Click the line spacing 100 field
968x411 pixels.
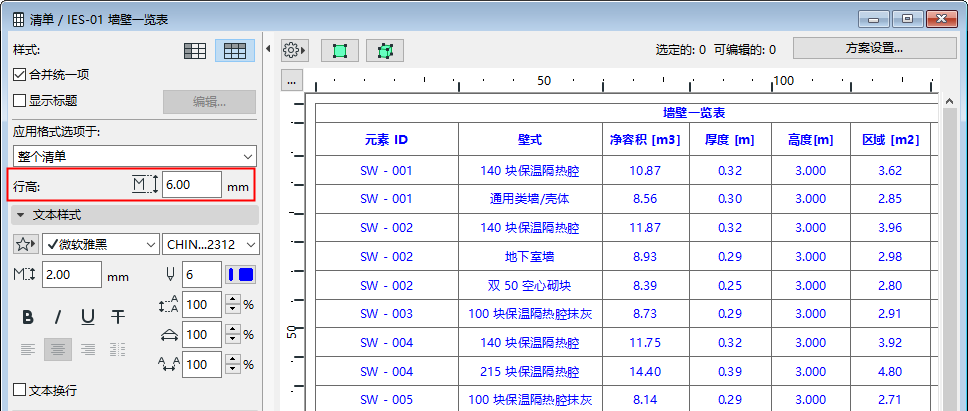coord(201,304)
